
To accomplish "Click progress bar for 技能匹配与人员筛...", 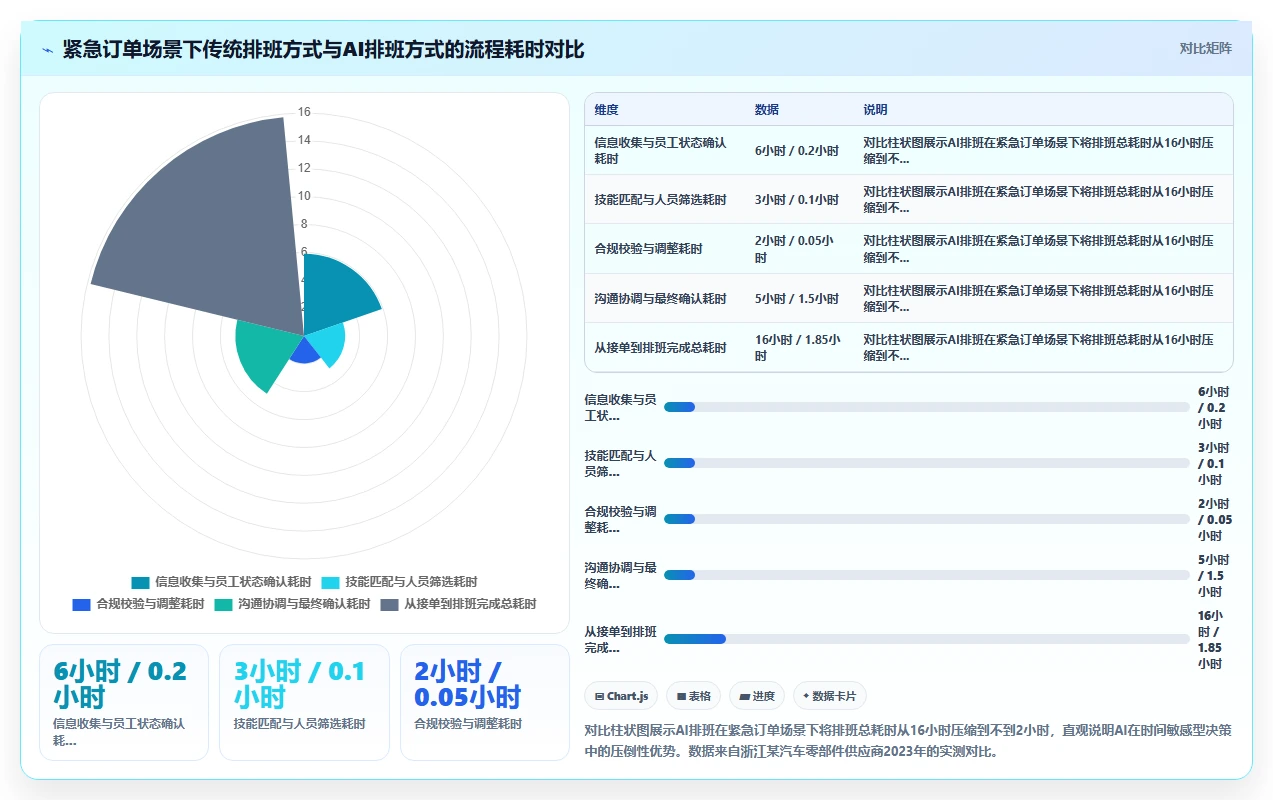I will click(927, 463).
